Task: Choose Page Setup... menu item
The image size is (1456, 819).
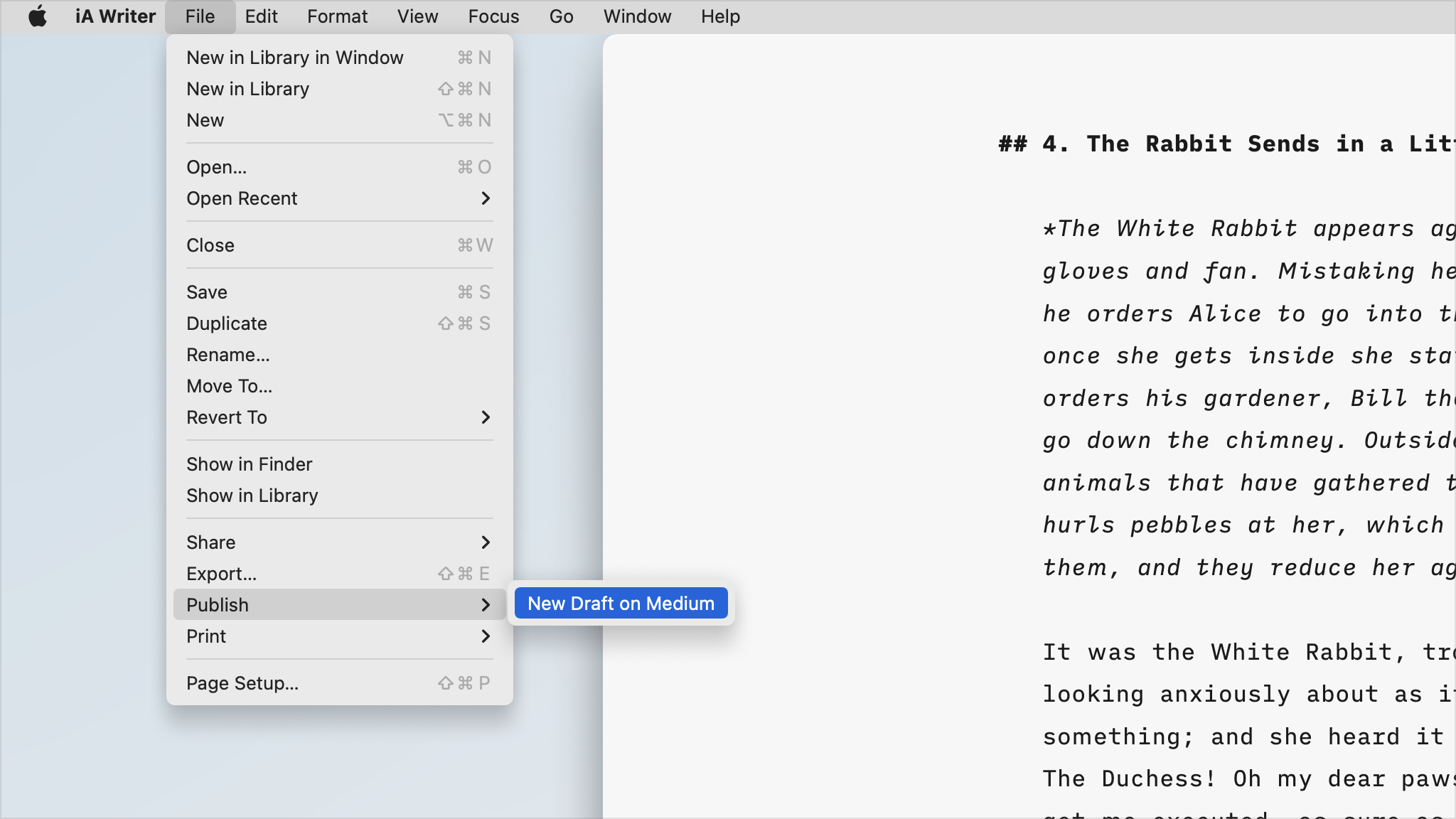Action: point(339,683)
